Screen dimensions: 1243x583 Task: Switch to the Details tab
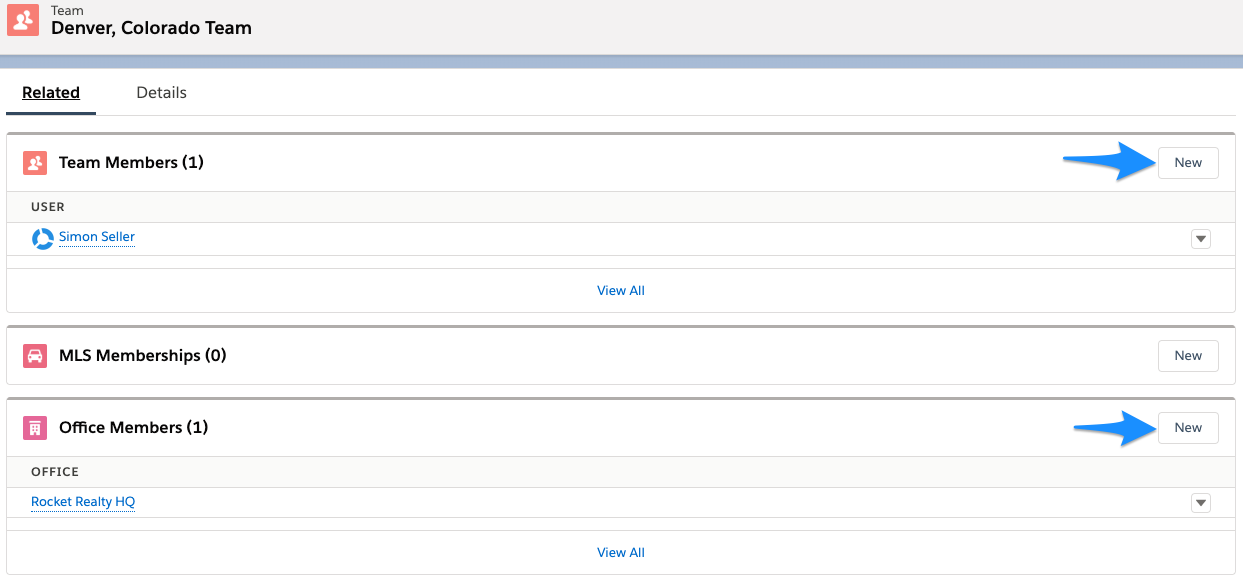[x=161, y=92]
